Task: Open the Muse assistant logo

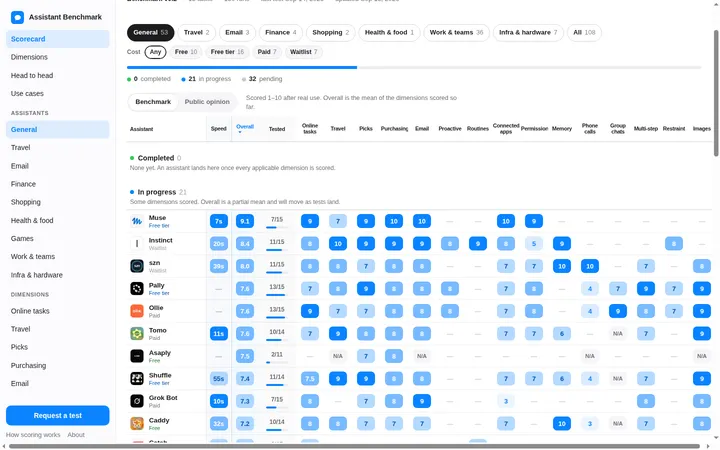Action: click(137, 221)
